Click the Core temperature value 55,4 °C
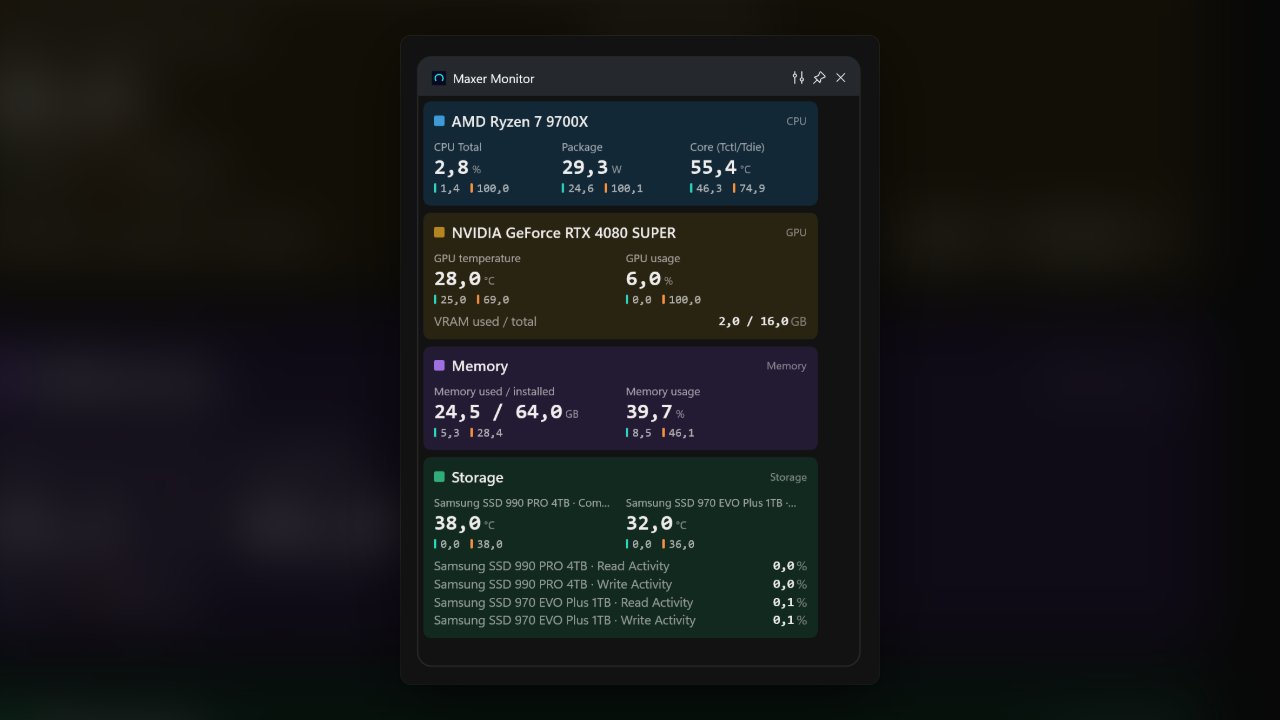 (720, 168)
